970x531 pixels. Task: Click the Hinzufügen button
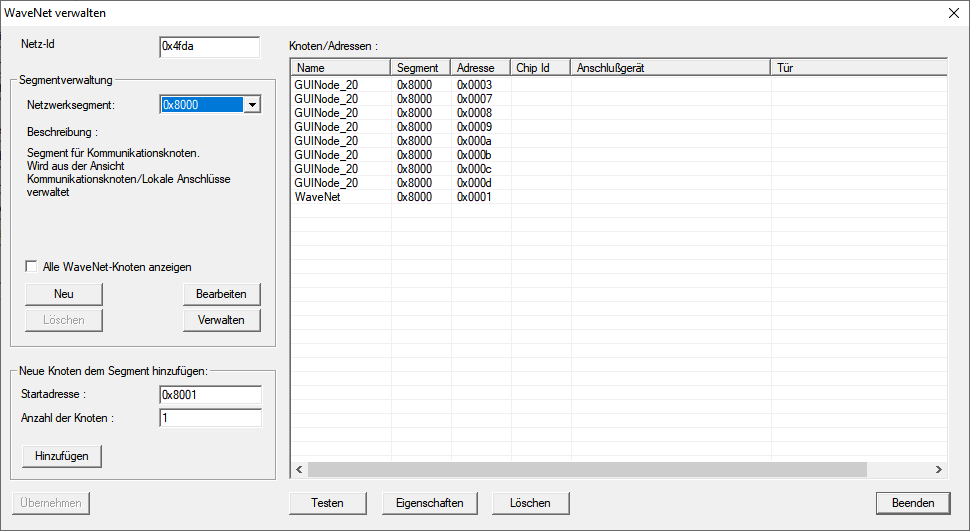[x=62, y=455]
